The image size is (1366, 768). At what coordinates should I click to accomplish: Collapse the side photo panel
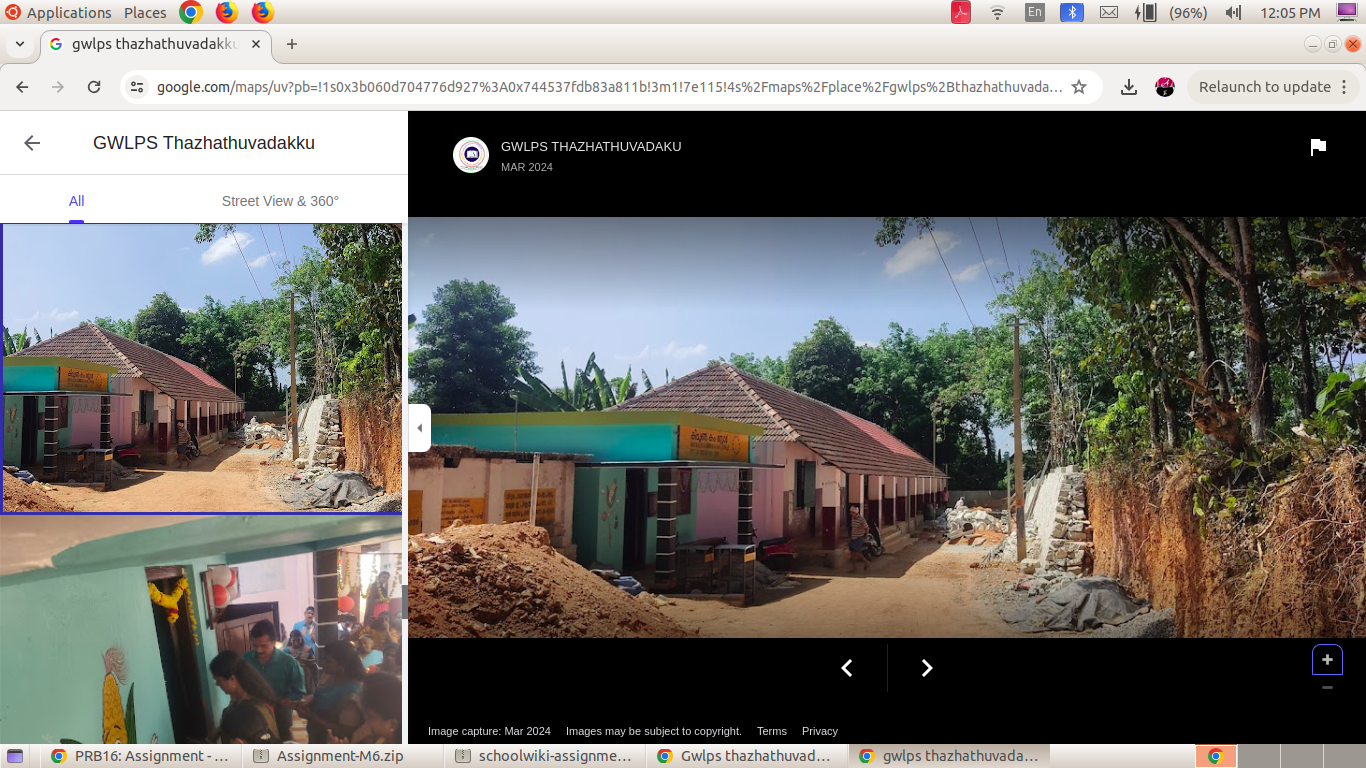419,428
